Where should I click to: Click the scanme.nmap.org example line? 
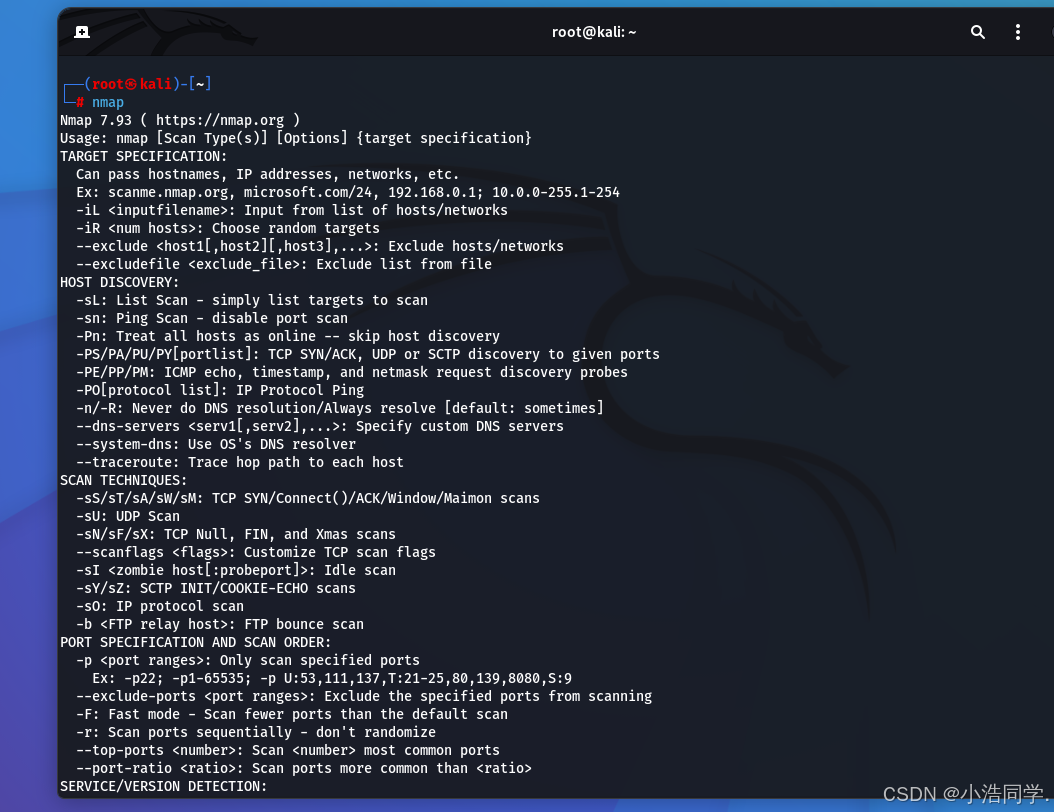click(348, 192)
